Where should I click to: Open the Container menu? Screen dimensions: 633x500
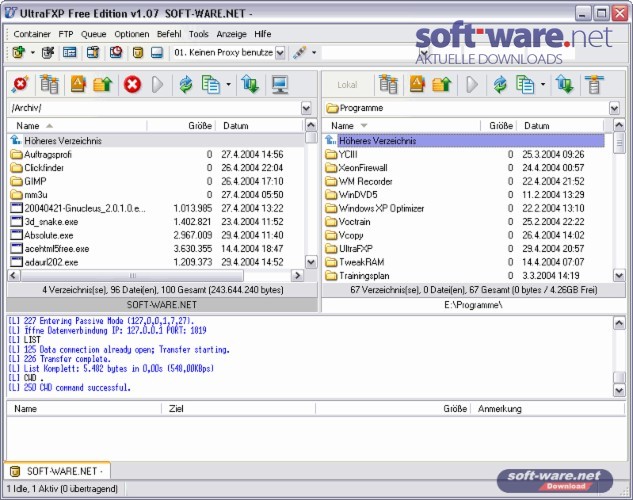coord(32,34)
